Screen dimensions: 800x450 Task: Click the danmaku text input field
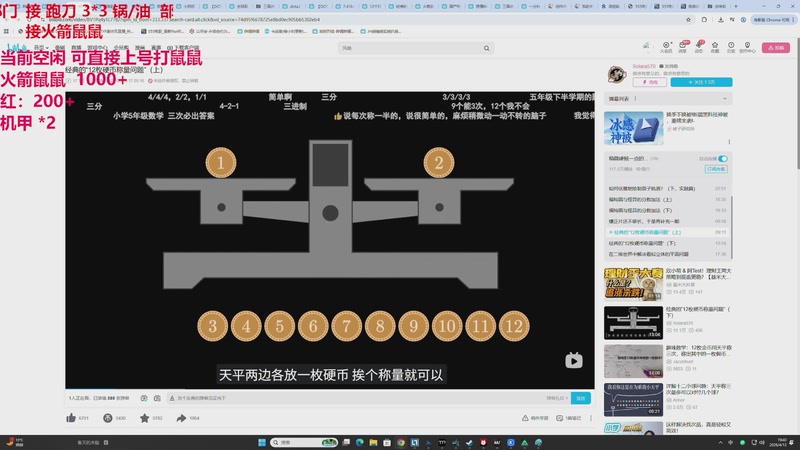point(357,398)
